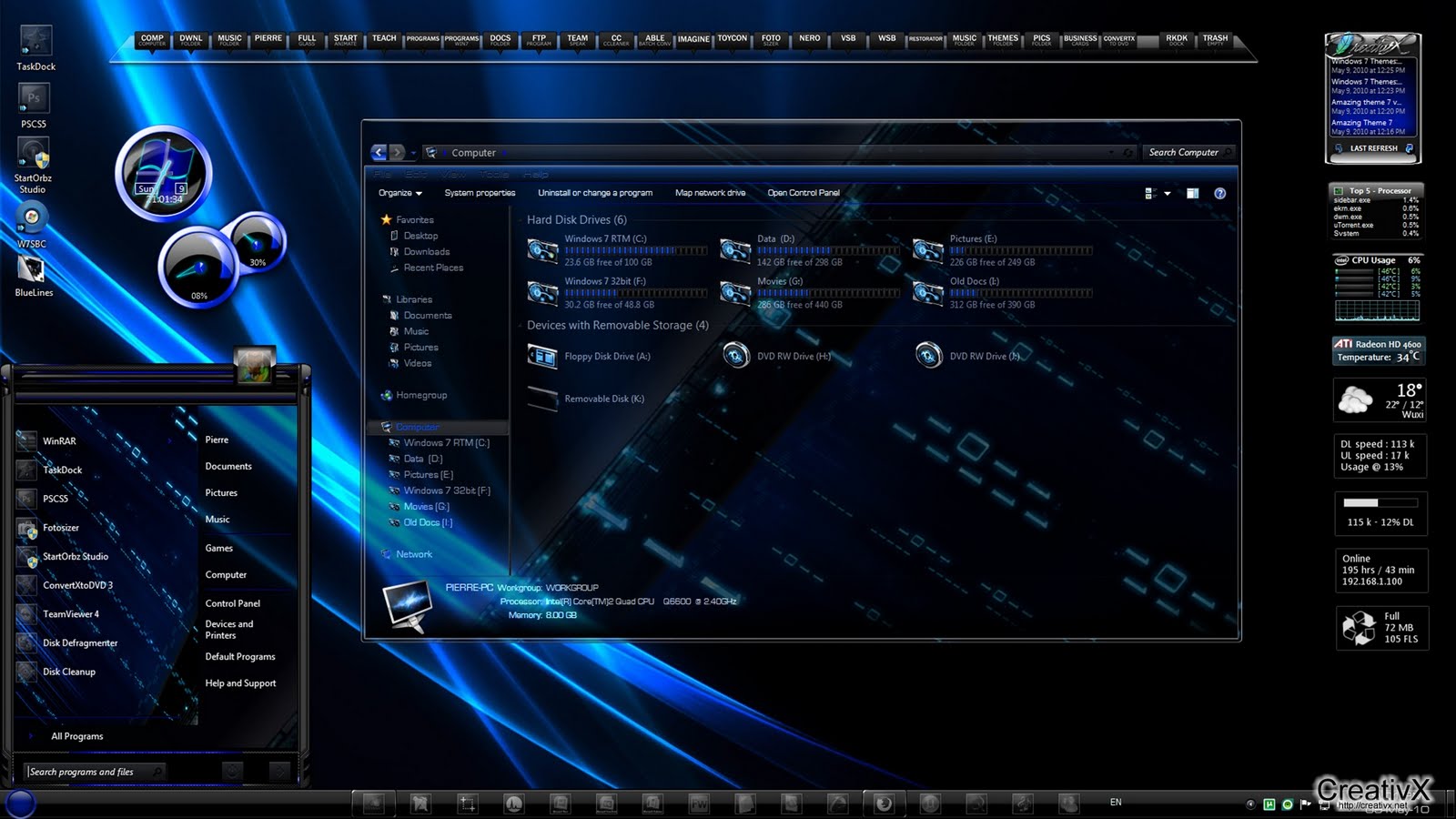Screen dimensions: 1456x819
Task: Open the Movies (G:) drive icon
Action: (x=735, y=292)
